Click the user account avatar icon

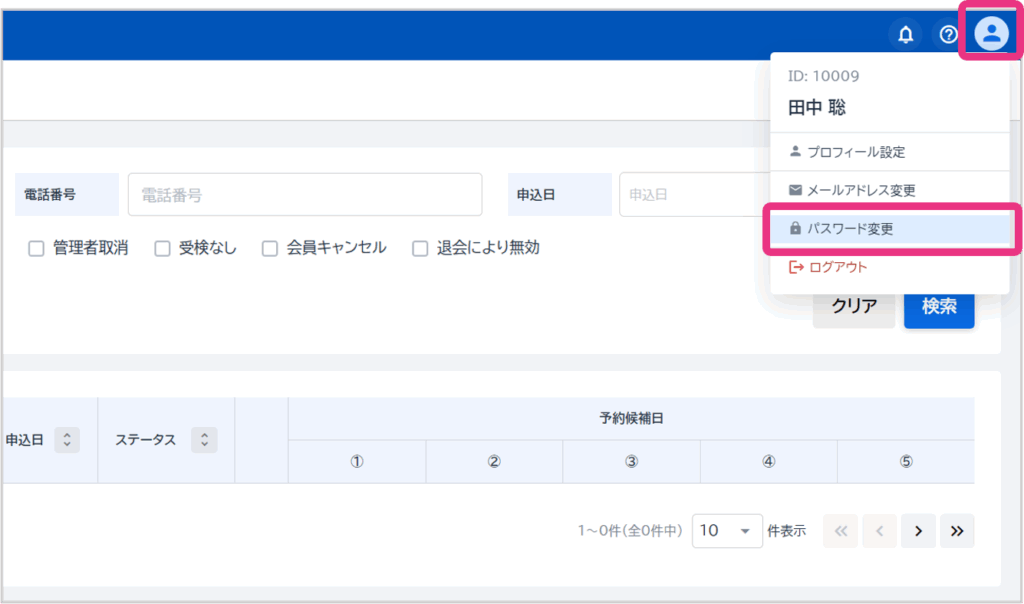pyautogui.click(x=991, y=34)
